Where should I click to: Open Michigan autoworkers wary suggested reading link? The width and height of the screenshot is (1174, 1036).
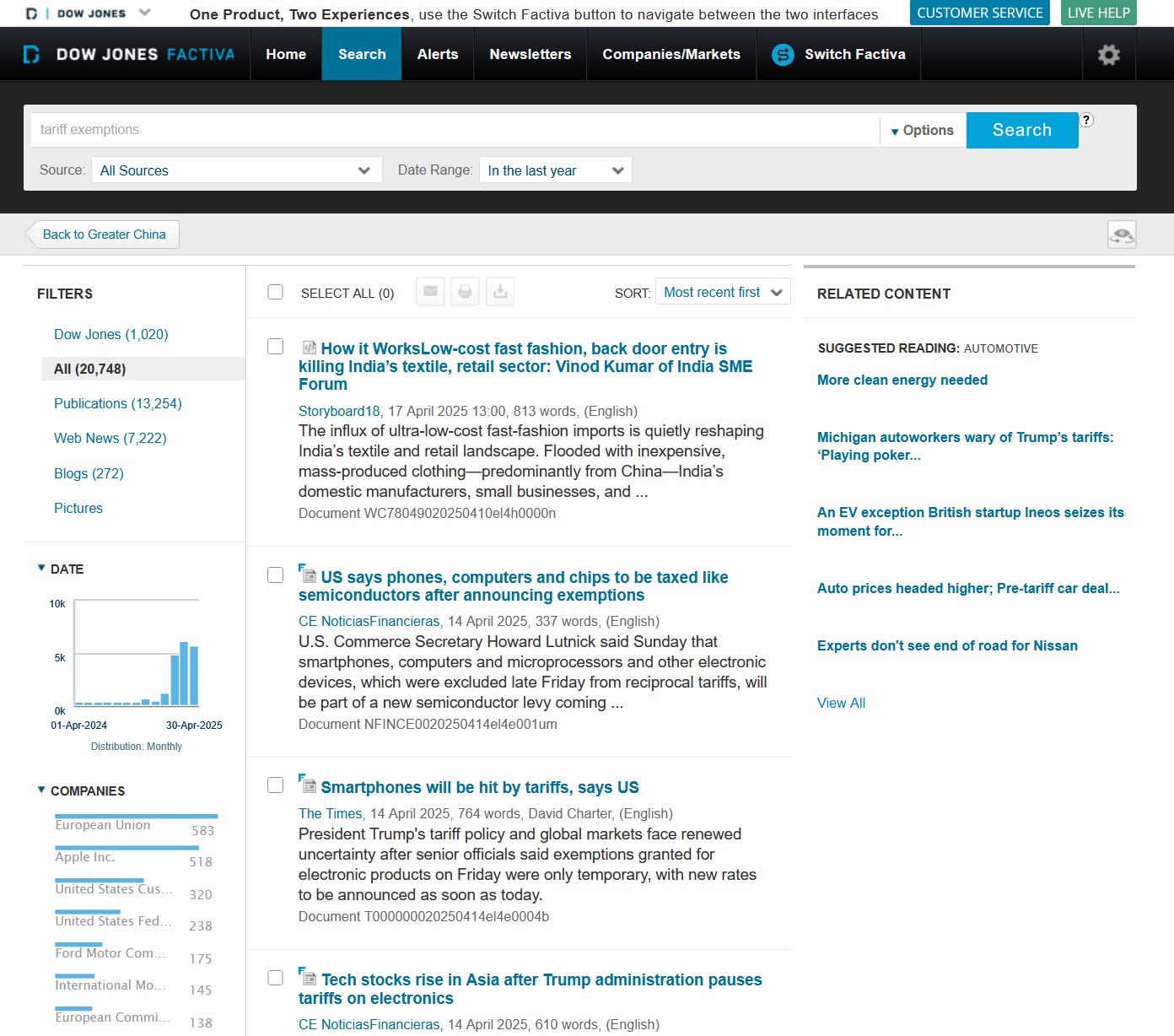965,446
